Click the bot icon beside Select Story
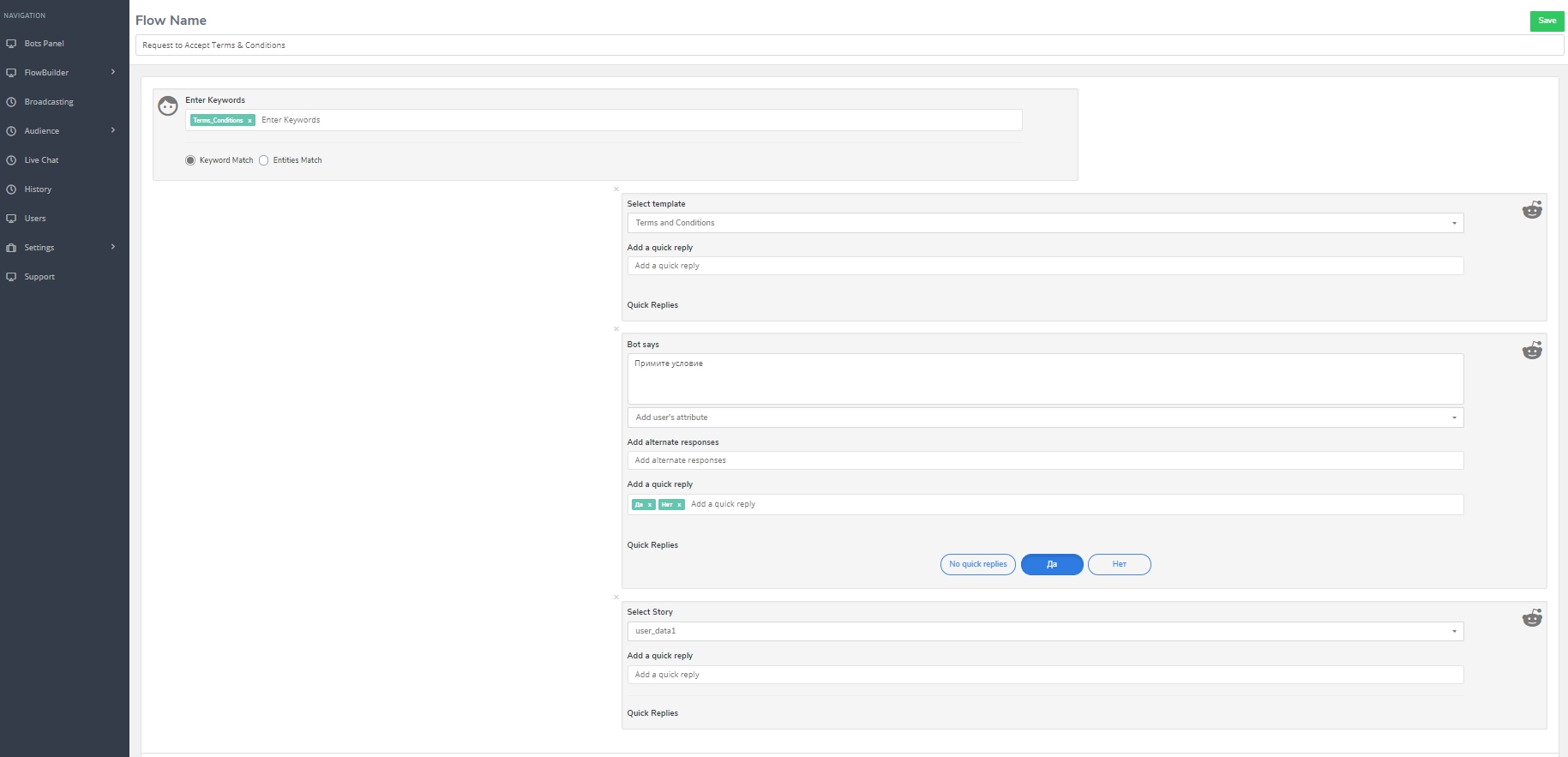Viewport: 1568px width, 757px height. (x=1531, y=618)
